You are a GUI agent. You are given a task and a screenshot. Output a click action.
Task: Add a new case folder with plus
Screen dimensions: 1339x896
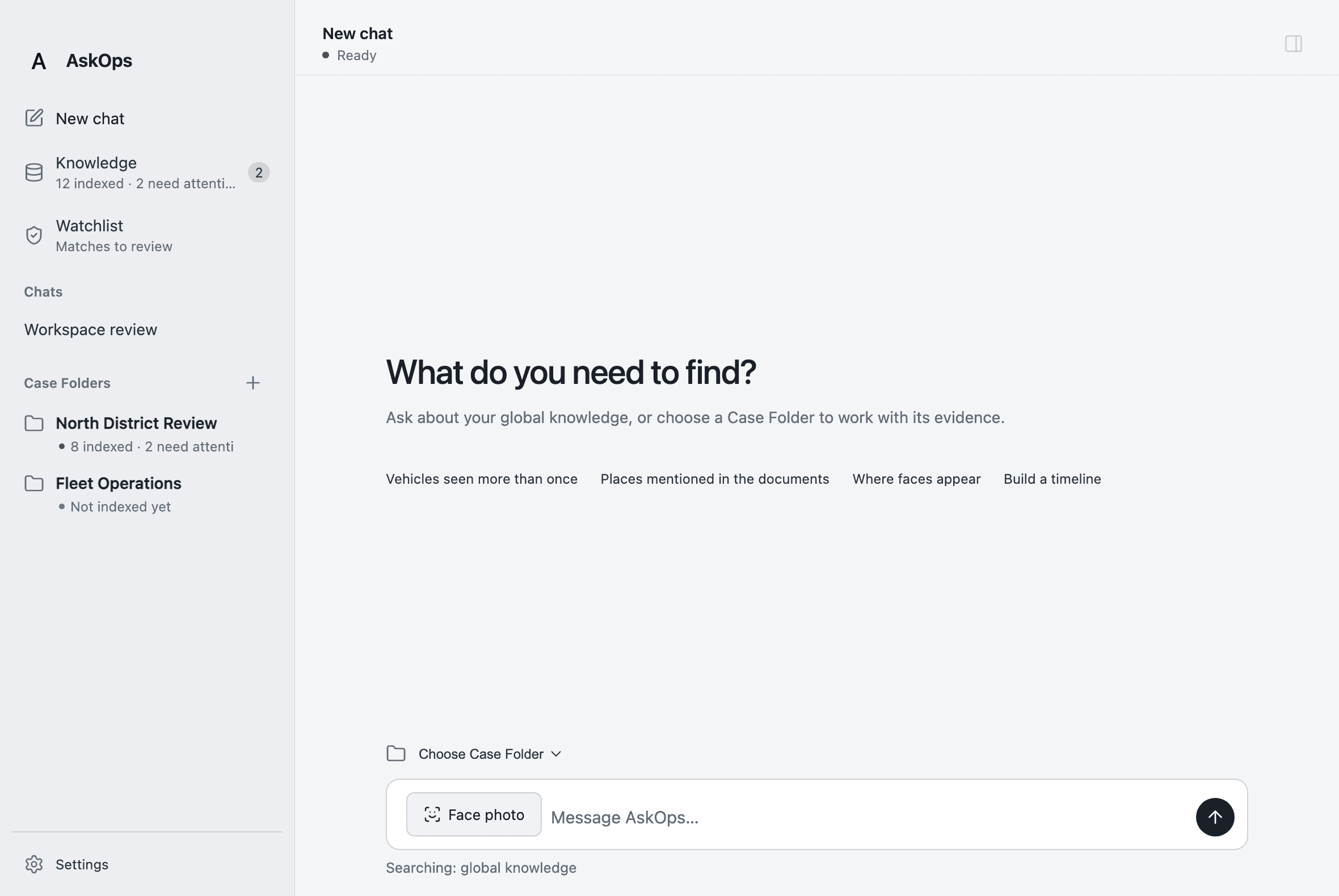coord(252,383)
